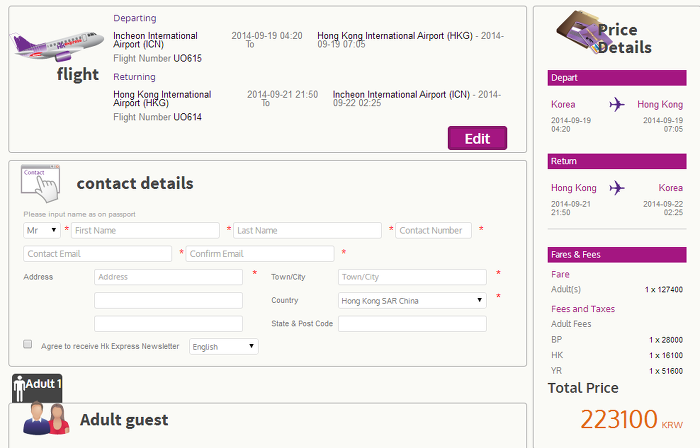
Task: Click the total price 223100 KRW
Action: coord(631,419)
